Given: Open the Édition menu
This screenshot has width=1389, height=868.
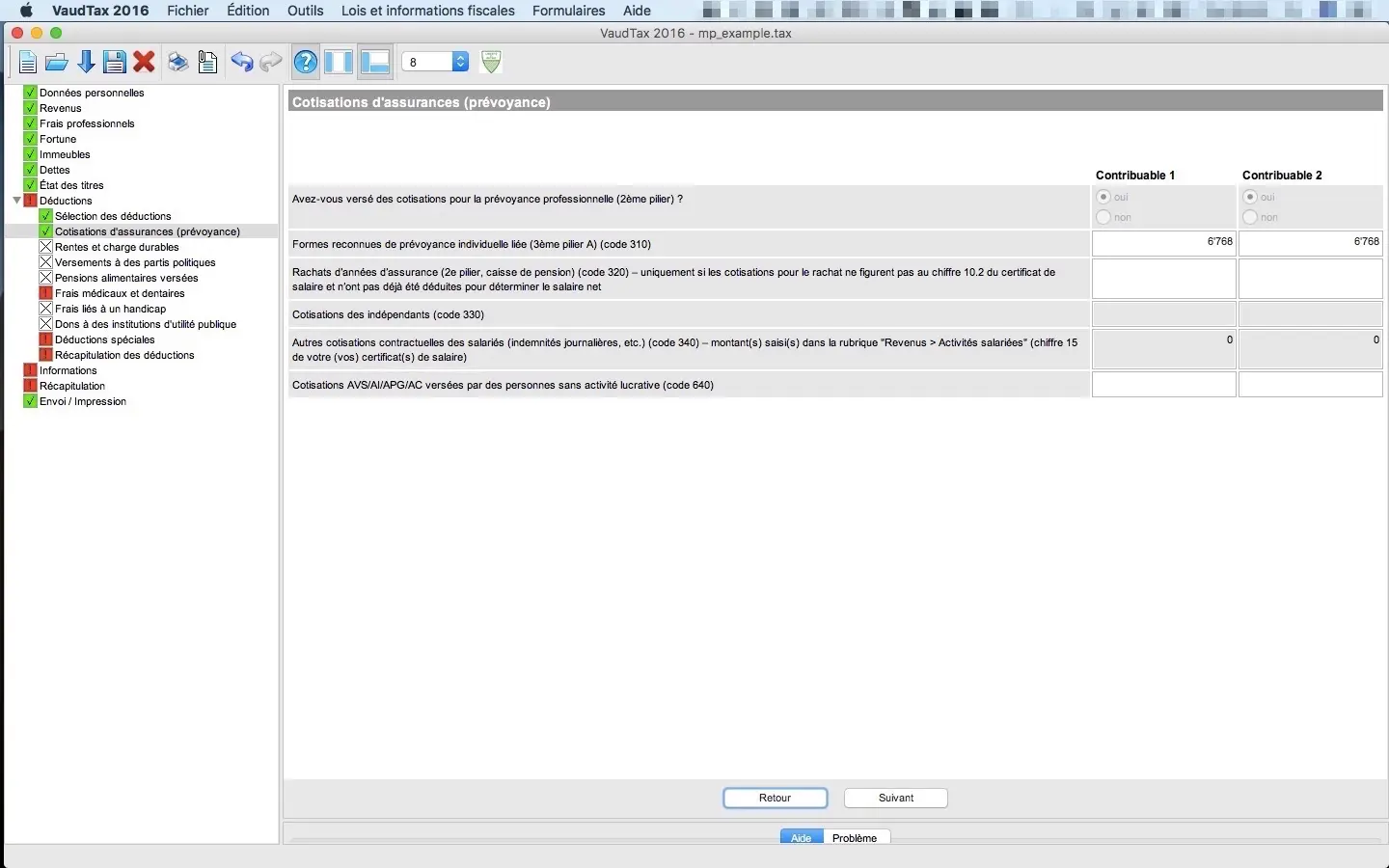Looking at the screenshot, I should point(248,11).
